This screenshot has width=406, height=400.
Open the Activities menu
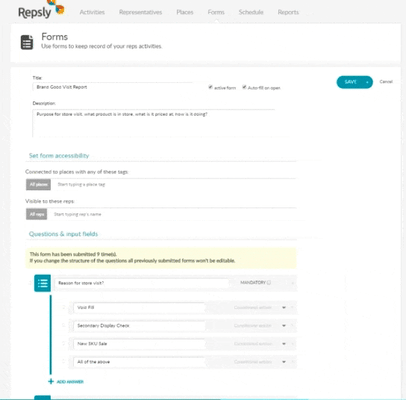pyautogui.click(x=92, y=12)
